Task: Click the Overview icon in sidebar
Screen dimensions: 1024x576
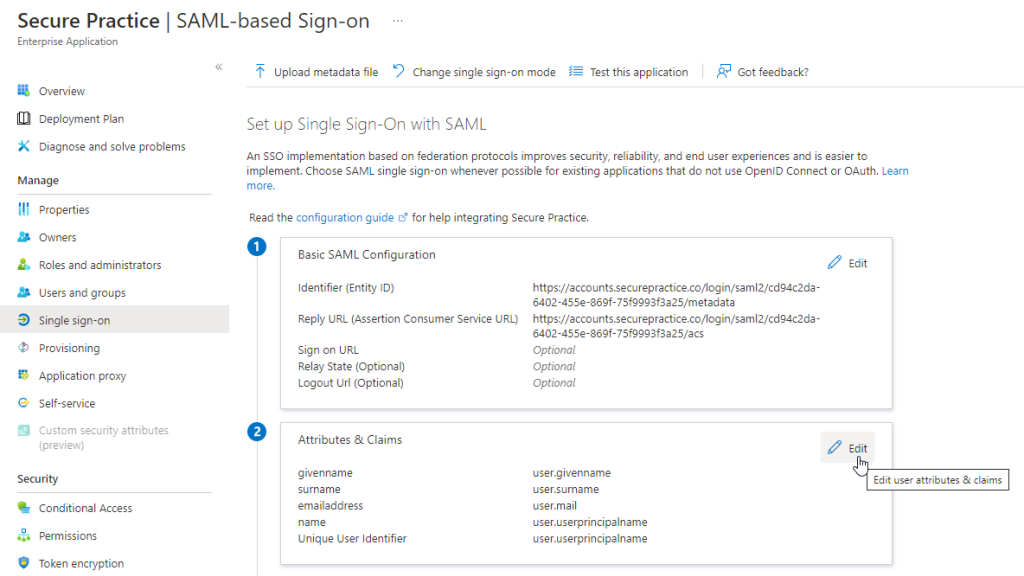Action: click(24, 91)
